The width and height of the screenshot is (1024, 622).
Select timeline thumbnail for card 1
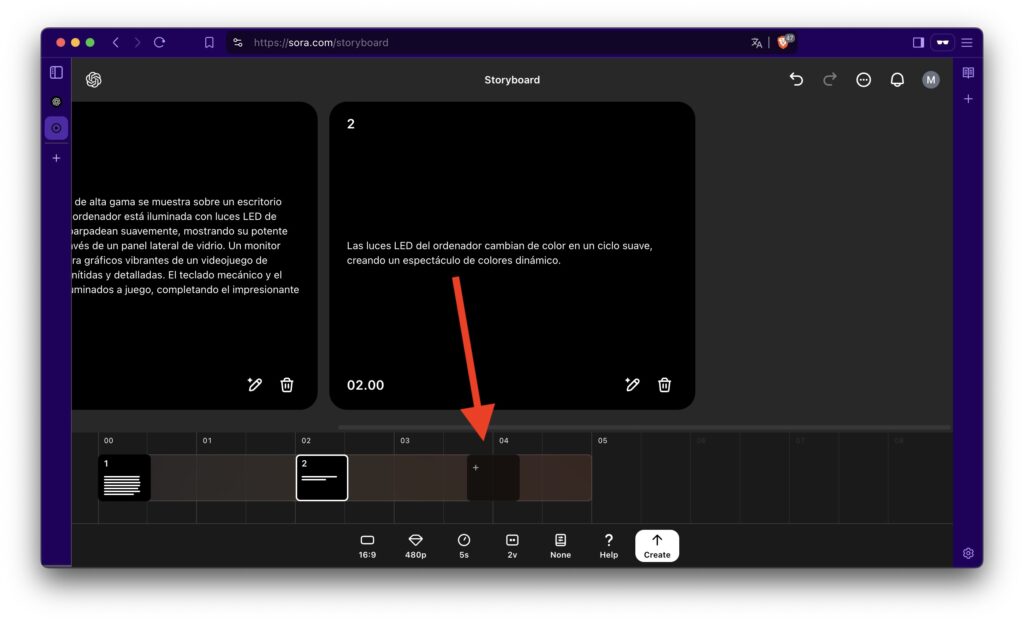tap(124, 478)
